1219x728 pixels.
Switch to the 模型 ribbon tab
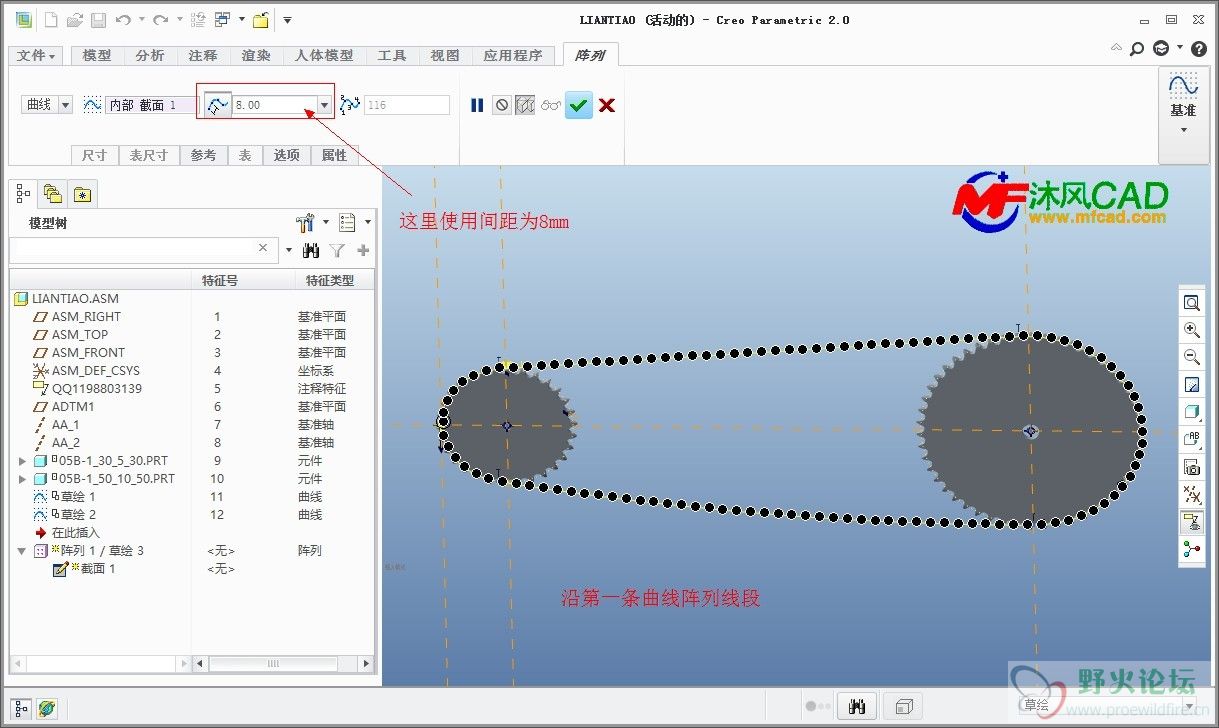[97, 56]
